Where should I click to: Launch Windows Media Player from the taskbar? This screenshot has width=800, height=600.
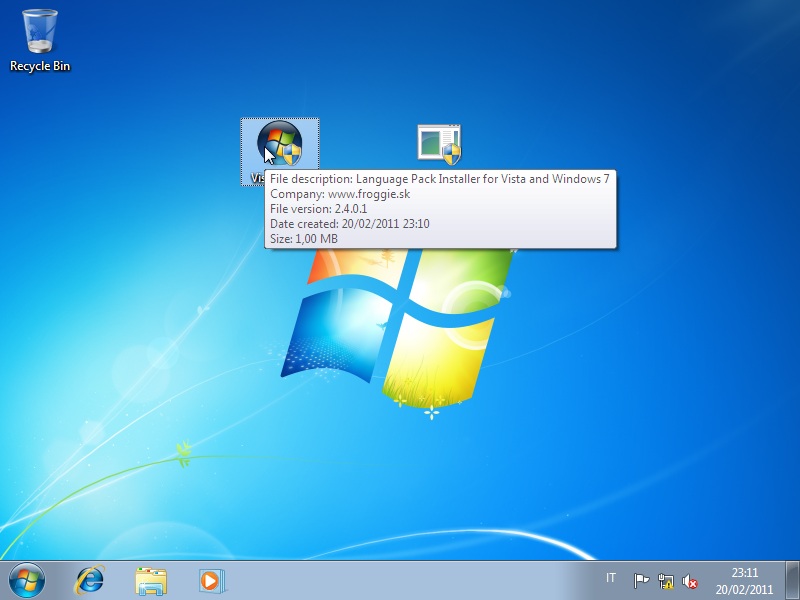[211, 581]
